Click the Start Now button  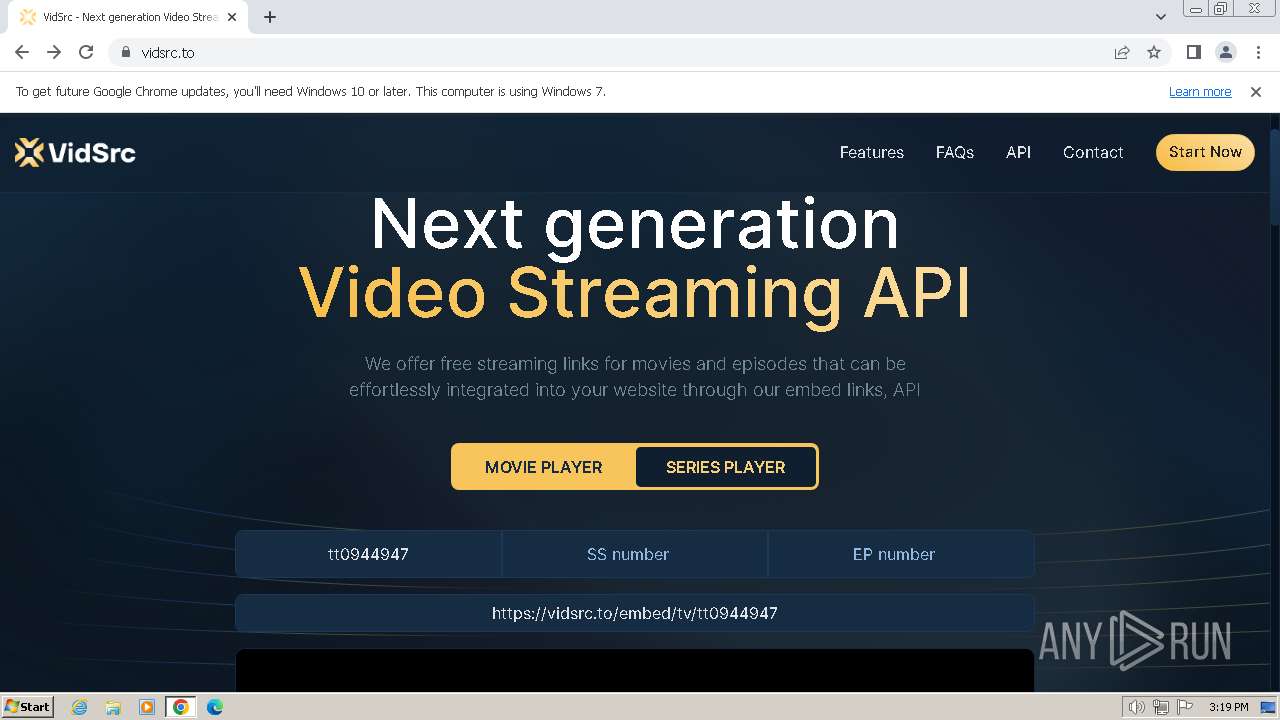pyautogui.click(x=1205, y=152)
